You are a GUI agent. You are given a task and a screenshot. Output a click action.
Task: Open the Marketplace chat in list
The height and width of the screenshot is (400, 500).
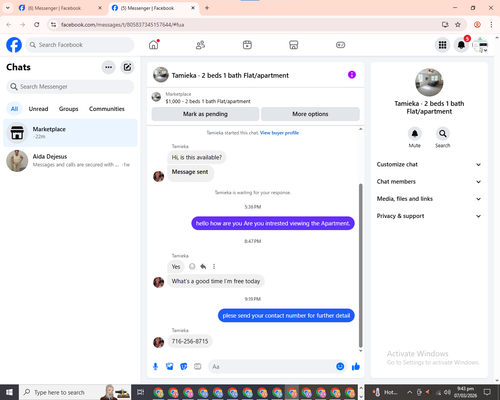tap(70, 133)
